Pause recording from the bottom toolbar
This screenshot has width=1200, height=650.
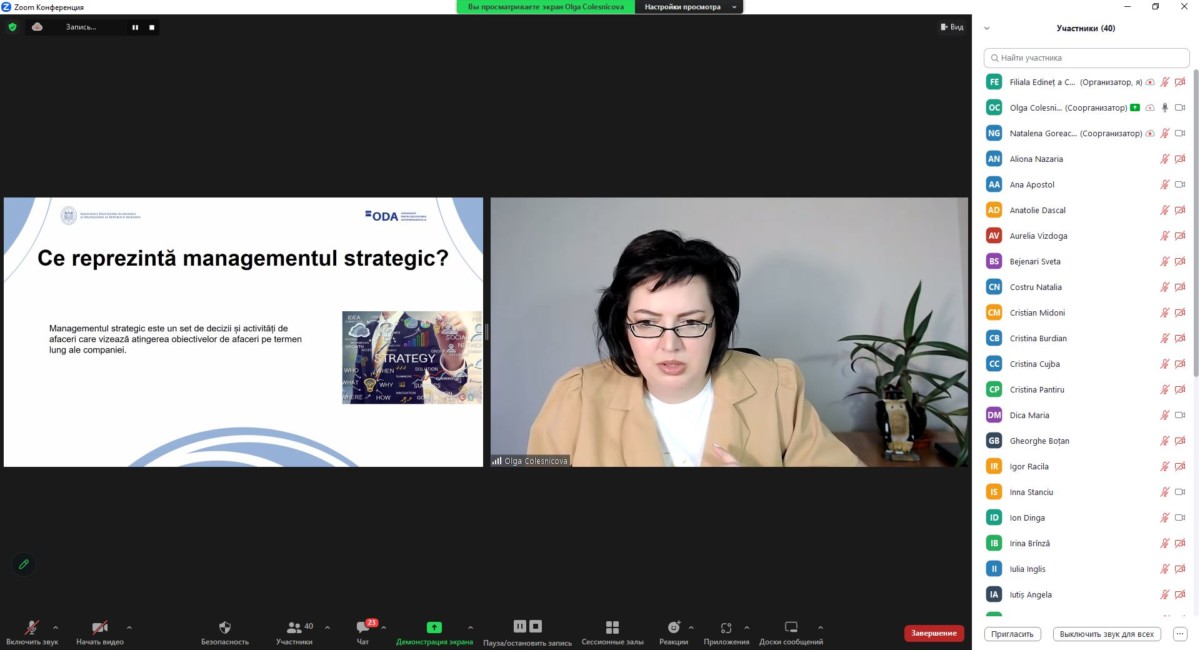pyautogui.click(x=520, y=626)
